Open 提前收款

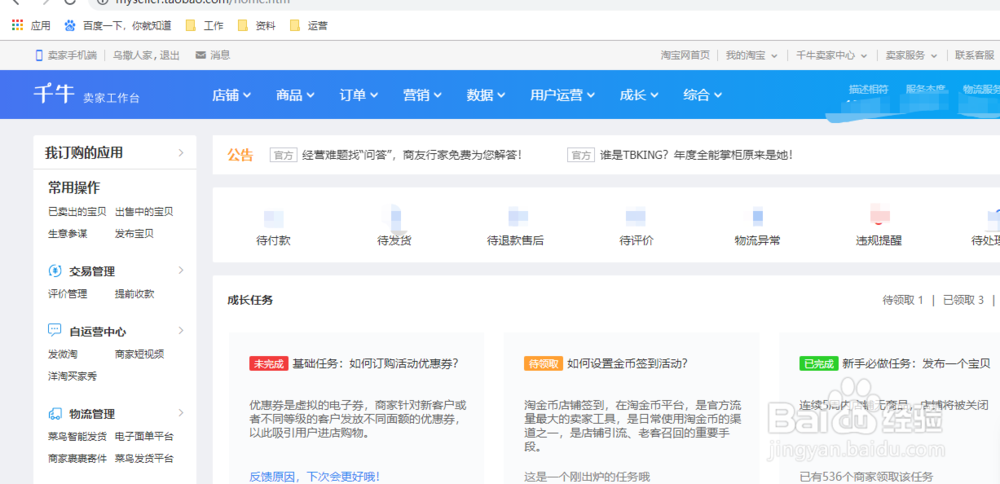click(x=135, y=294)
